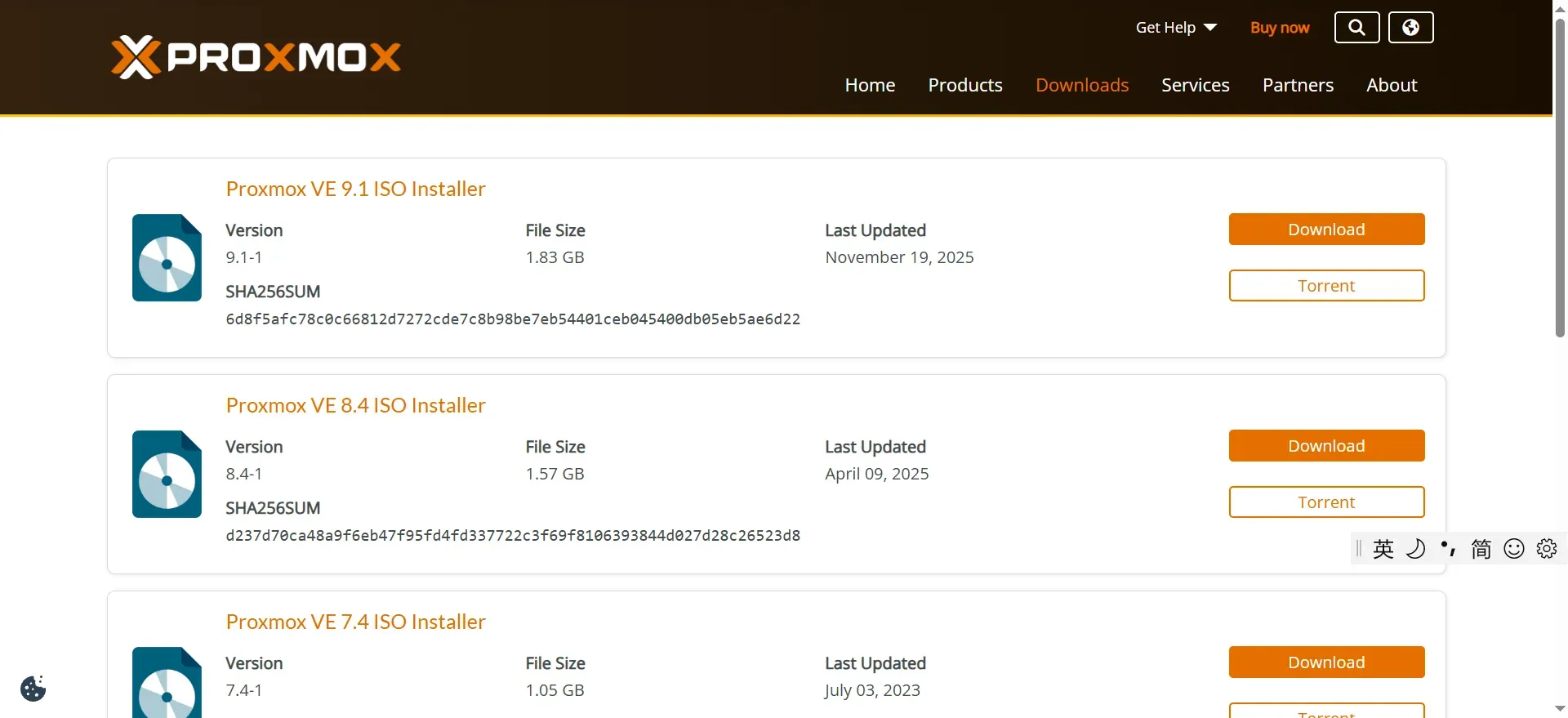Click the file size 1.57 GB
Image resolution: width=1568 pixels, height=718 pixels.
(x=555, y=474)
